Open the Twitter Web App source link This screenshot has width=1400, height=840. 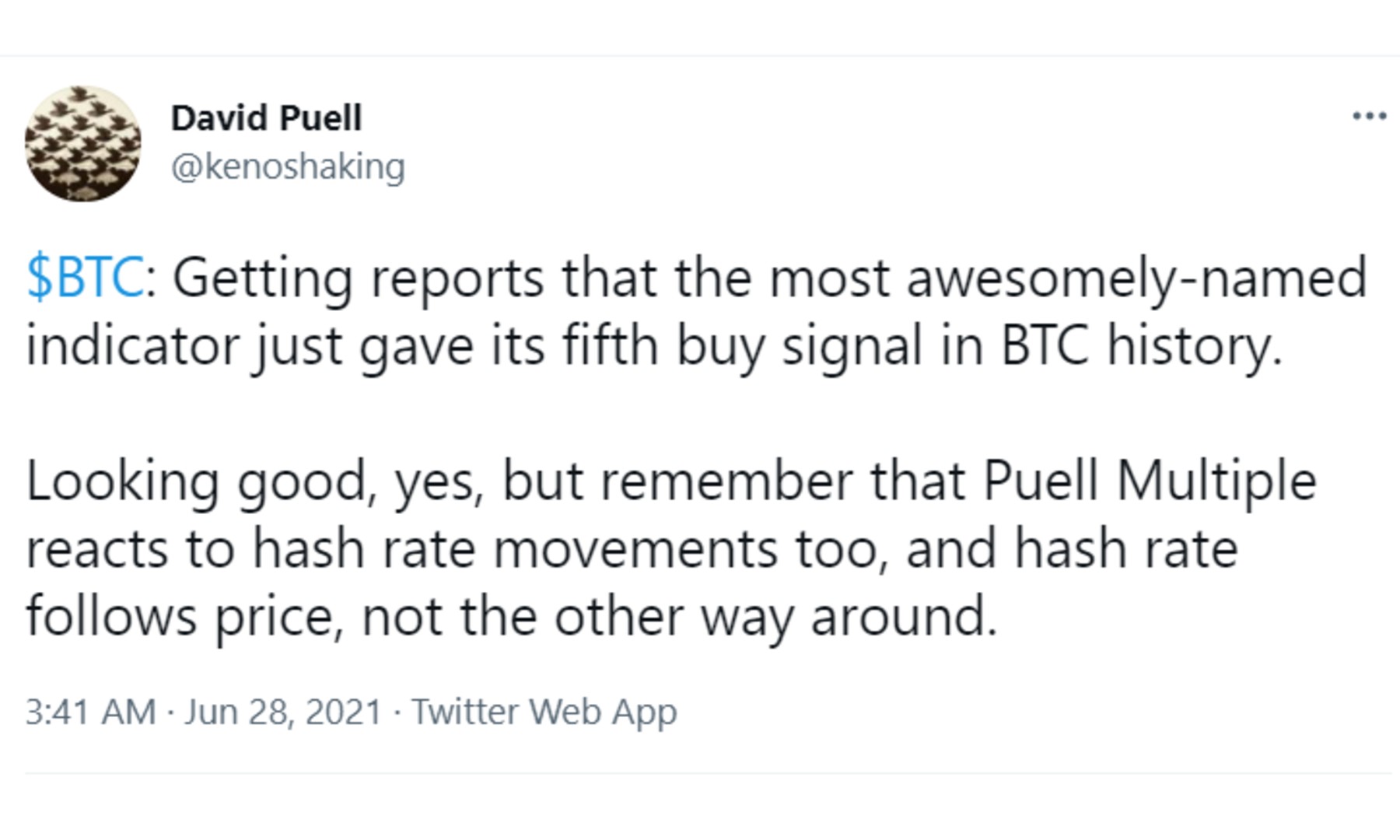(544, 712)
